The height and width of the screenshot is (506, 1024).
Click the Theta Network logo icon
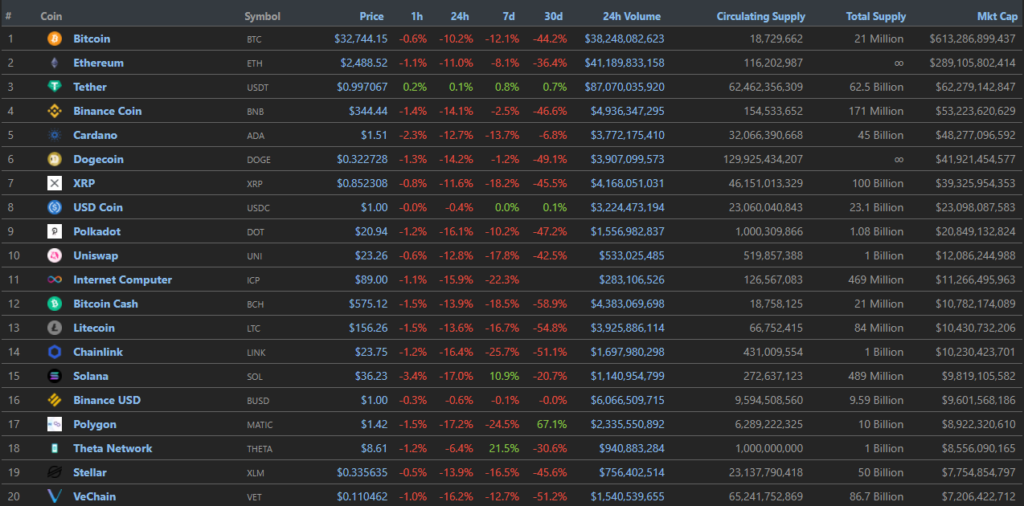pyautogui.click(x=54, y=449)
